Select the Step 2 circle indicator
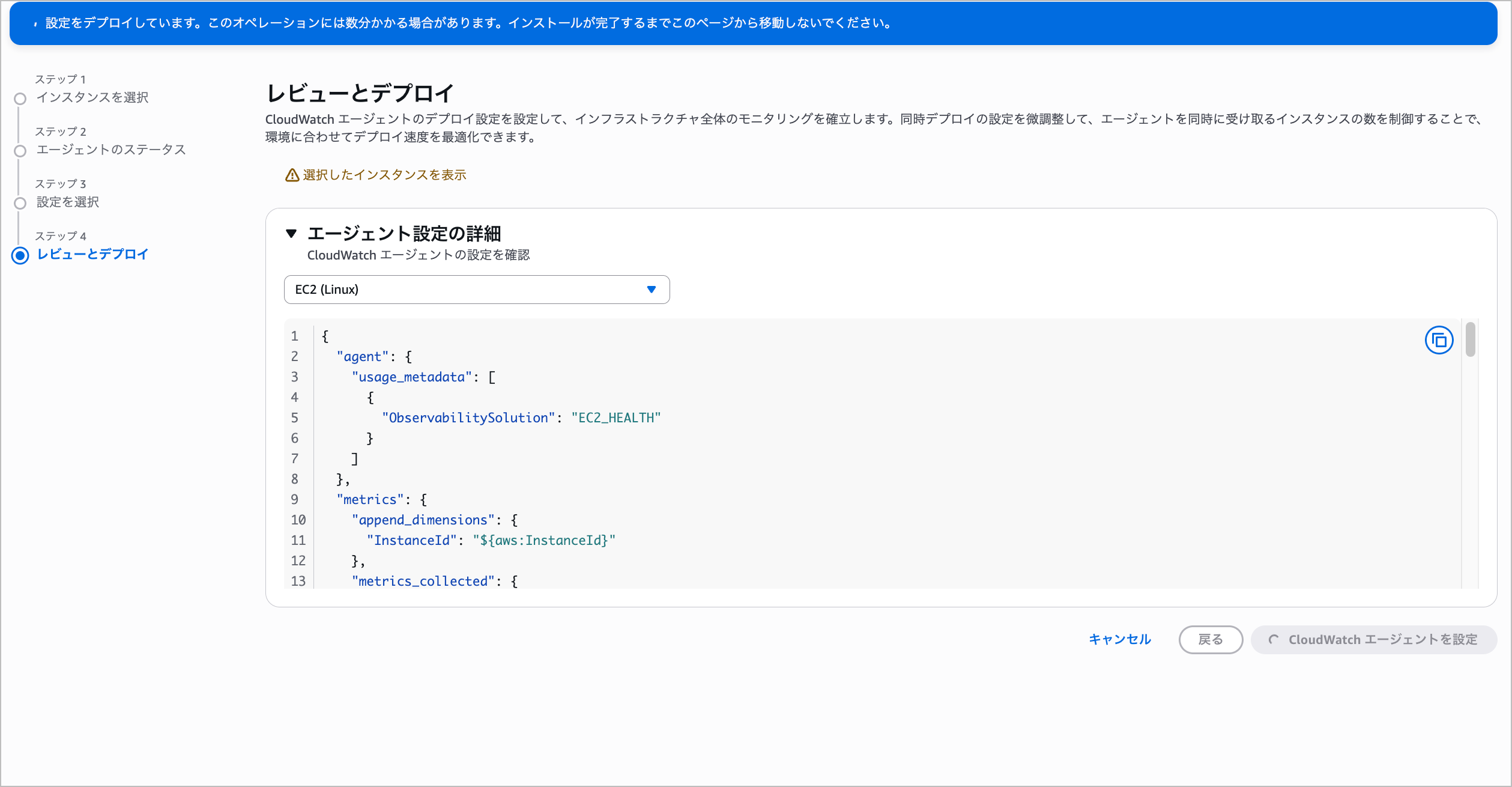The width and height of the screenshot is (1512, 787). (x=20, y=151)
